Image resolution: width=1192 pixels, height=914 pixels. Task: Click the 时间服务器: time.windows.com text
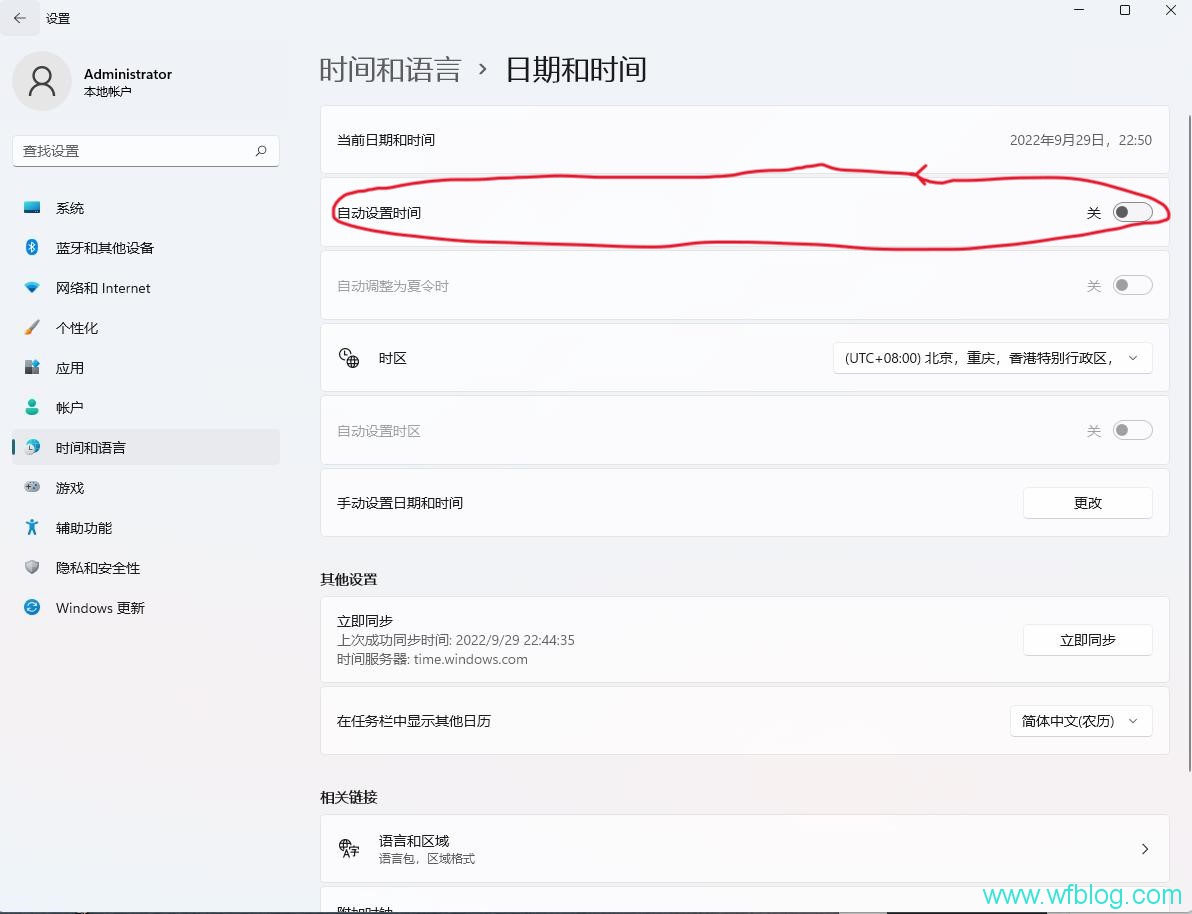click(432, 659)
